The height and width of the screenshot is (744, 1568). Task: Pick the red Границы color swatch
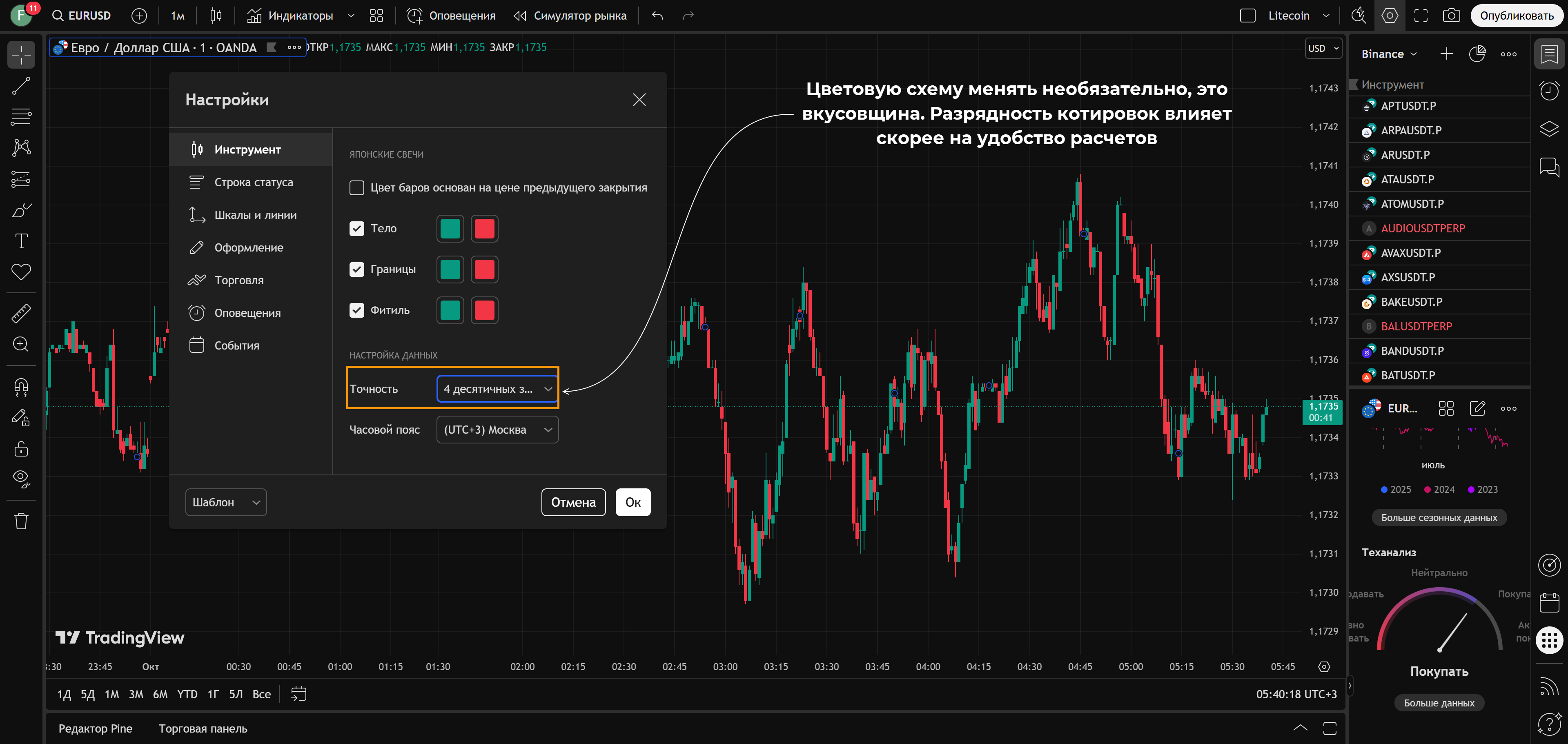click(x=485, y=269)
